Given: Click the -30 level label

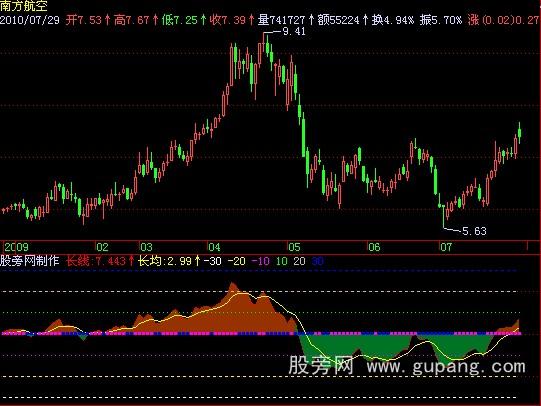Looking at the screenshot, I should [x=212, y=261].
